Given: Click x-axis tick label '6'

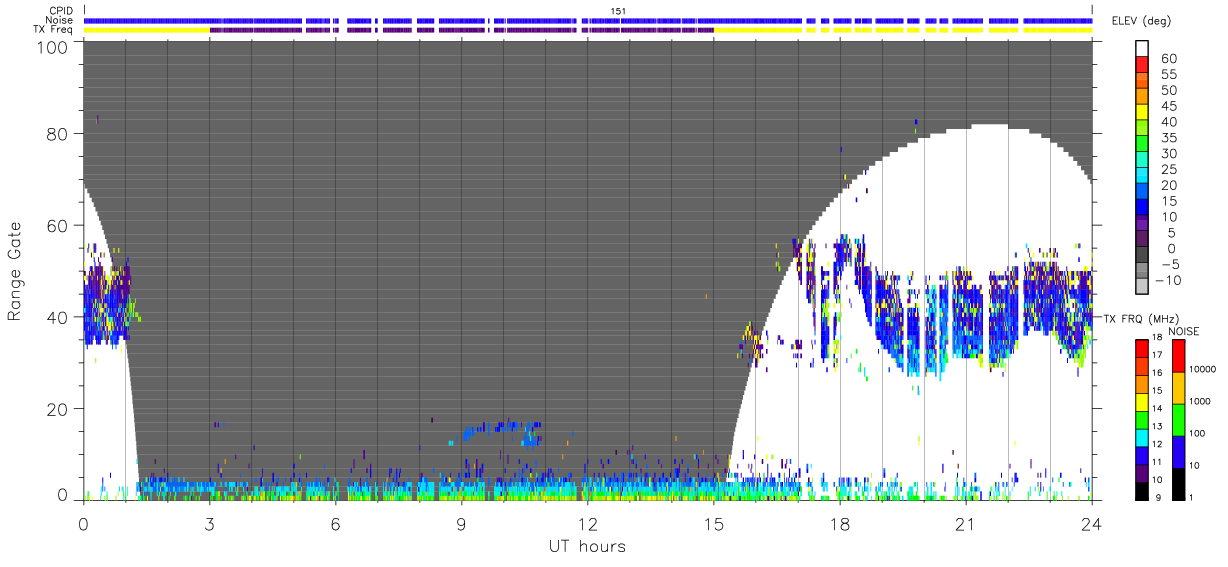Looking at the screenshot, I should pyautogui.click(x=335, y=523).
